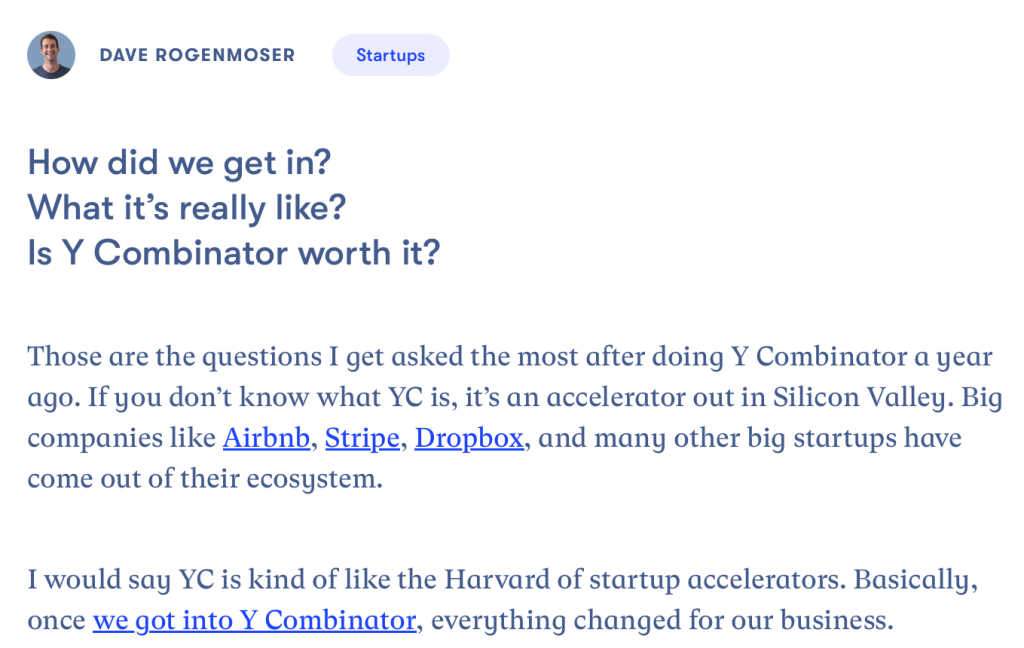Open the Airbnb hyperlink
1024x648 pixels.
pyautogui.click(x=266, y=438)
